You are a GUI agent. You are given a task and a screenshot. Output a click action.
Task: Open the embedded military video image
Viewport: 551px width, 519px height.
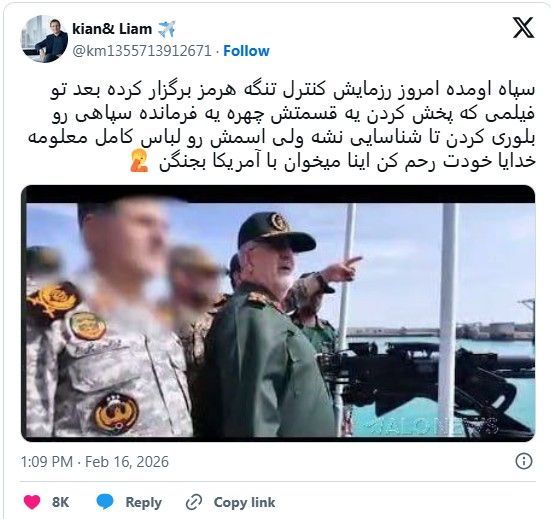tap(278, 313)
